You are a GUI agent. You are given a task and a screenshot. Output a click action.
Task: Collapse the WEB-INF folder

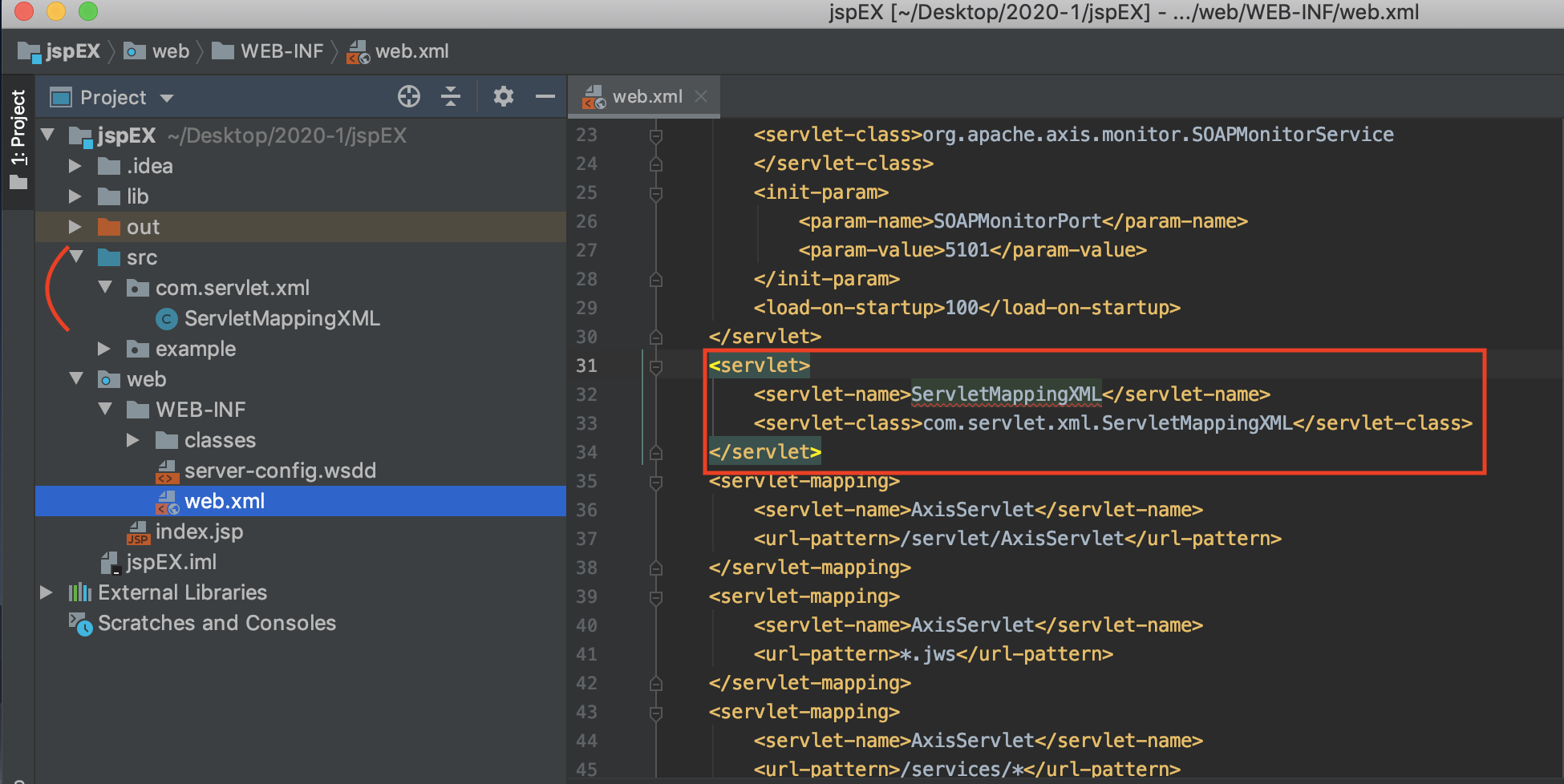point(105,409)
